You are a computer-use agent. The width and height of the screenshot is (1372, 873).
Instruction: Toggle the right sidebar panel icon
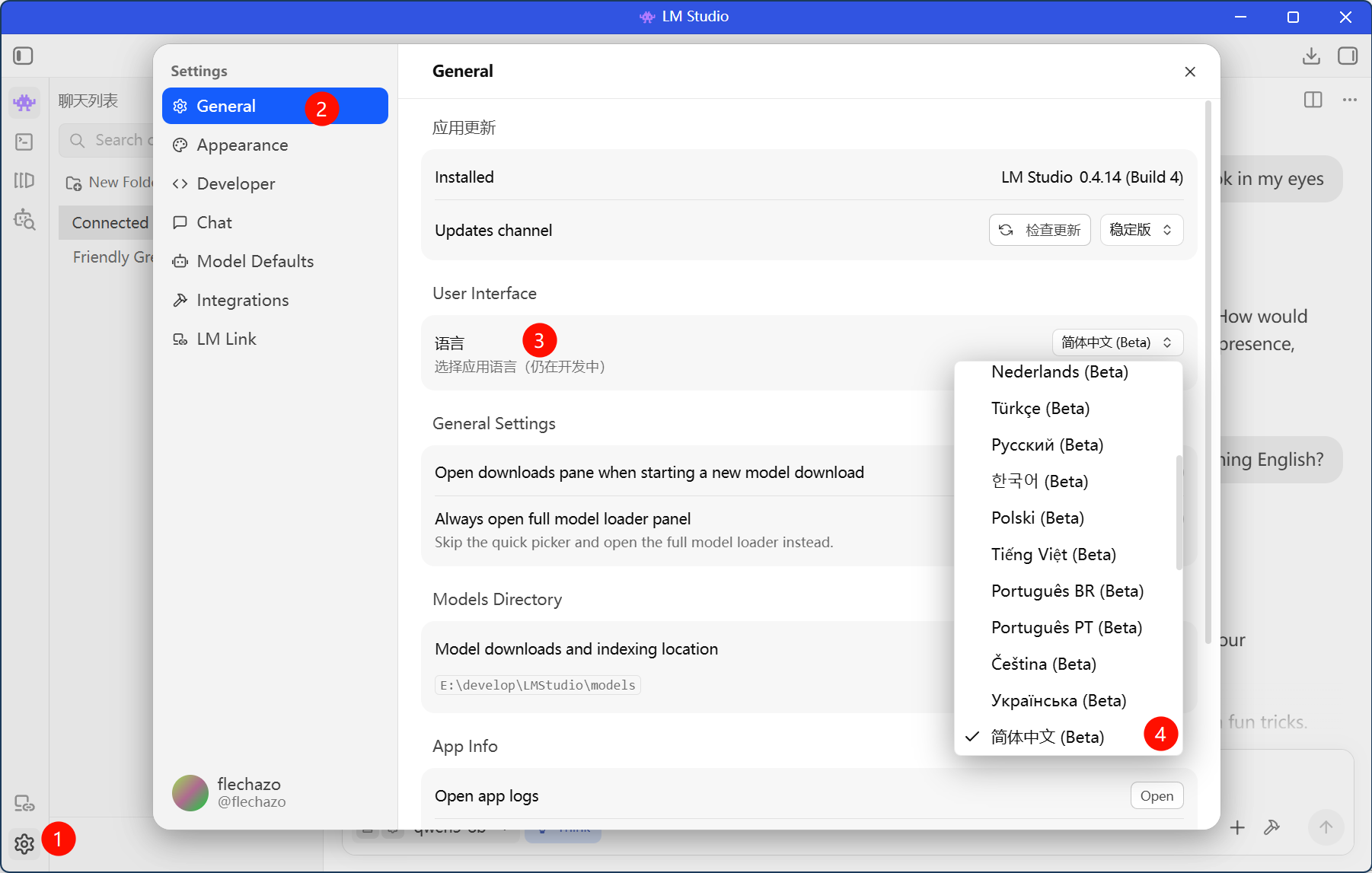1348,56
